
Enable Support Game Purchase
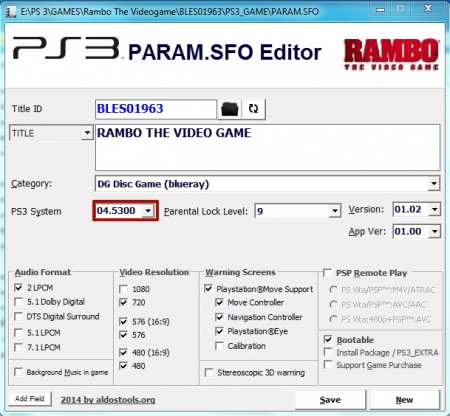pyautogui.click(x=328, y=365)
